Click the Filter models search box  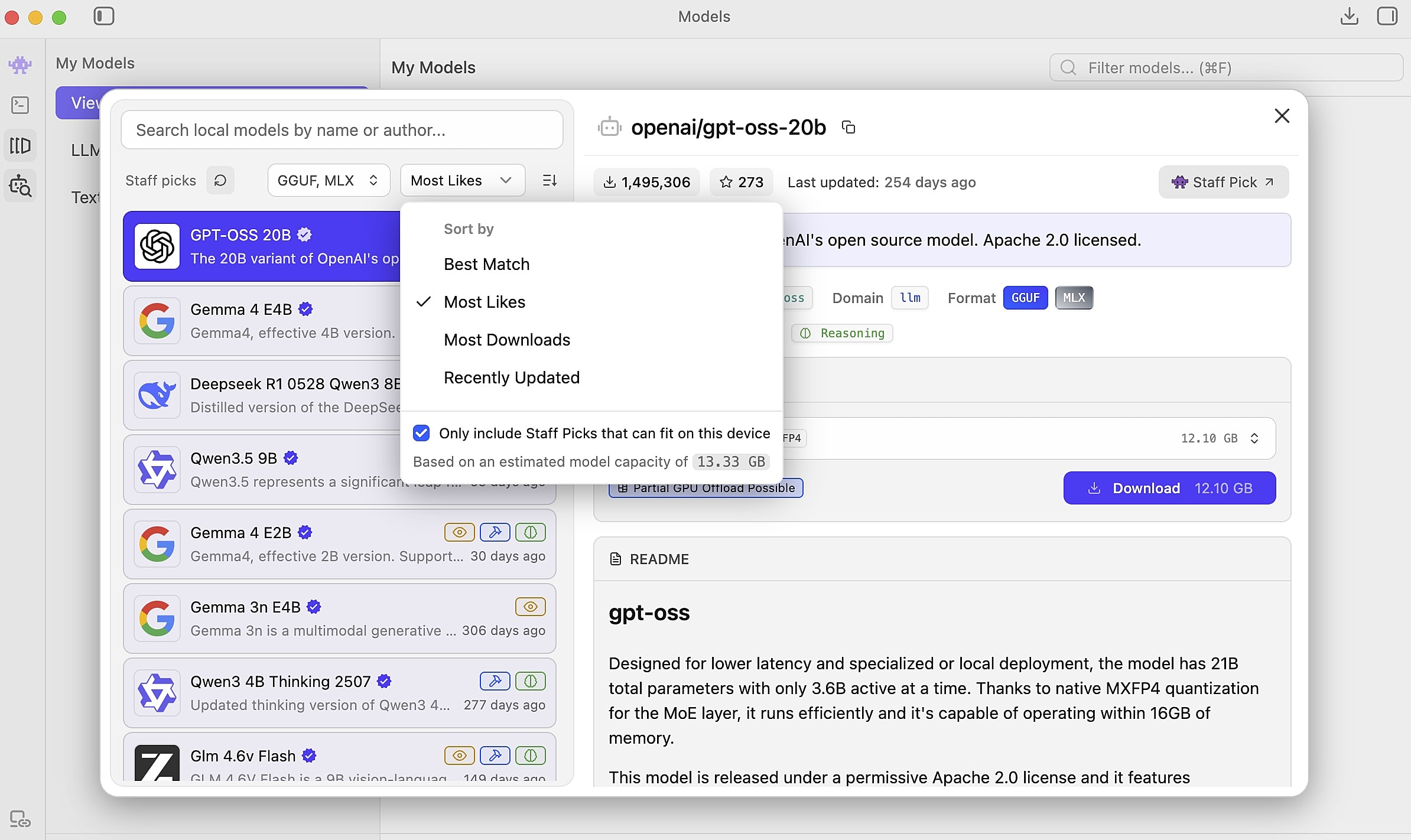click(1226, 67)
